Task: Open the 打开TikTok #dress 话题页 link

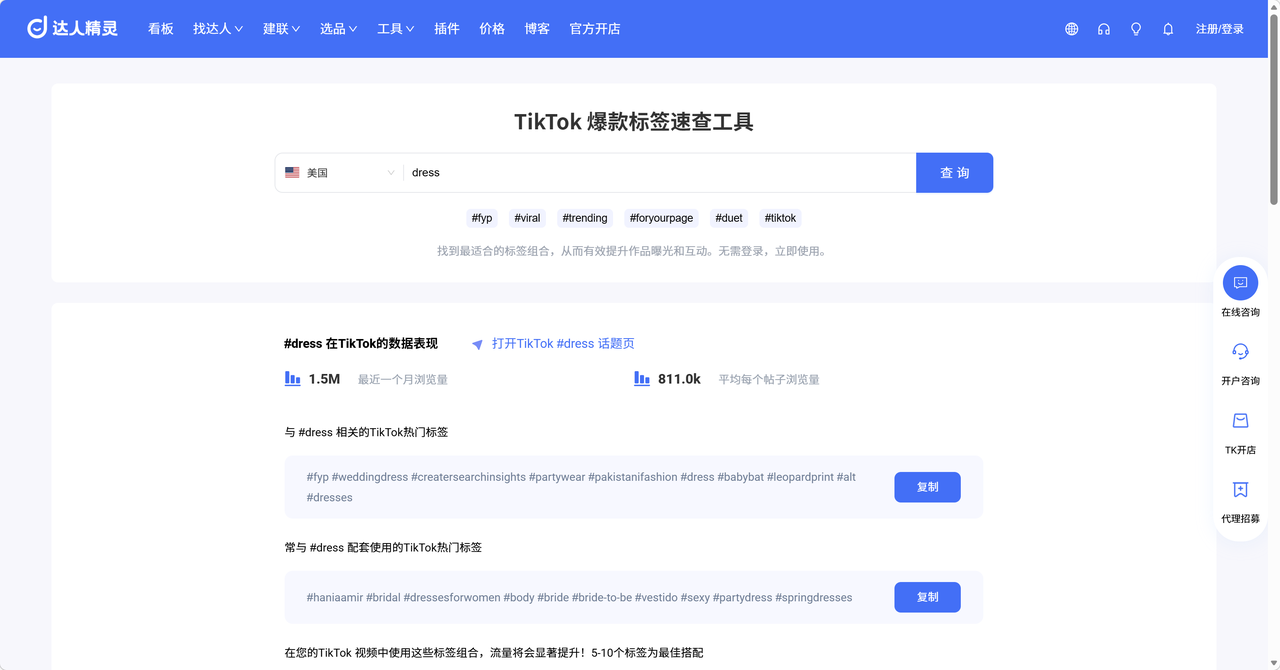Action: click(x=562, y=344)
